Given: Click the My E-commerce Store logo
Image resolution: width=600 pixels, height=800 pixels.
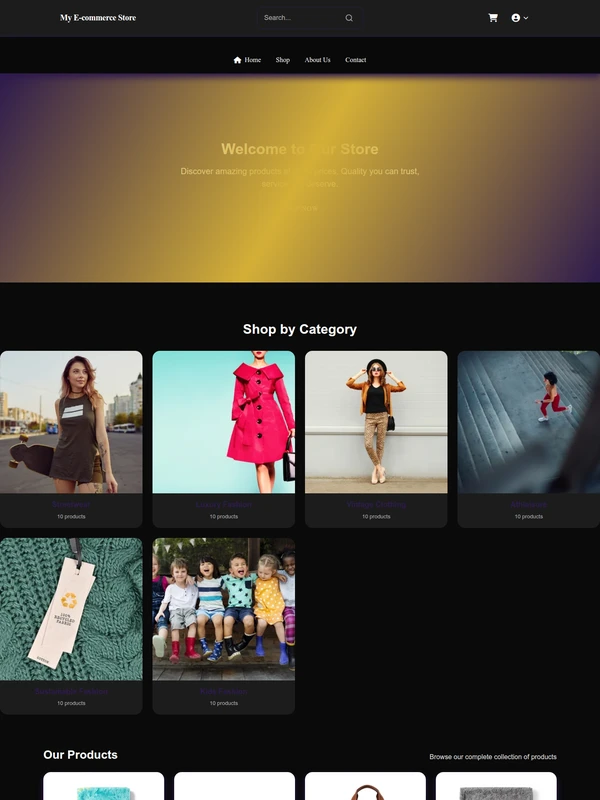Looking at the screenshot, I should point(98,18).
